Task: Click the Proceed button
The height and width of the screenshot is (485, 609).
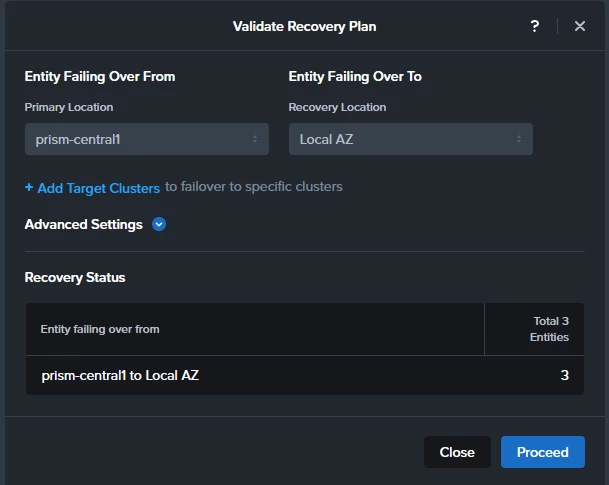Action: click(x=543, y=452)
